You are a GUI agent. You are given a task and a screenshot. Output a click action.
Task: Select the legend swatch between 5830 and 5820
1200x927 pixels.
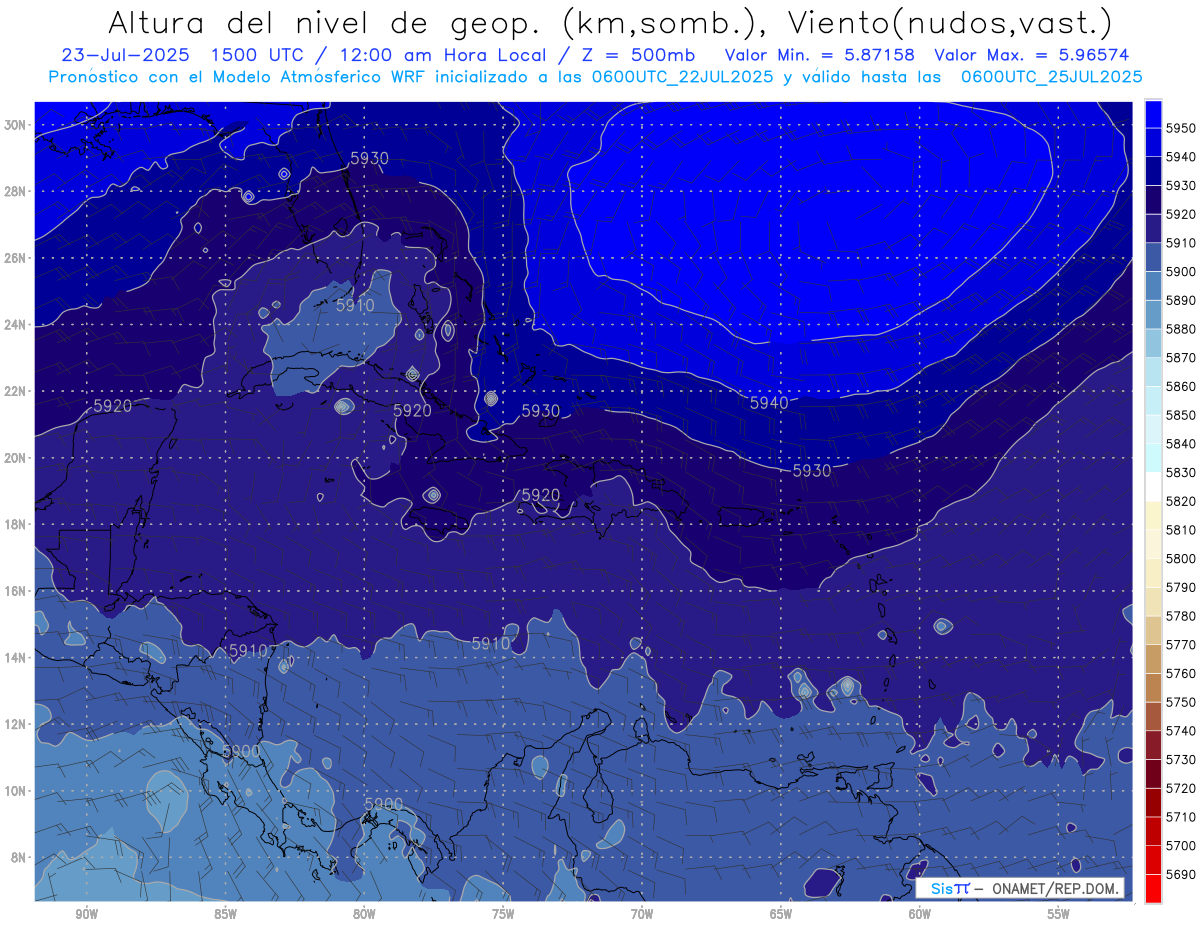pos(1153,486)
